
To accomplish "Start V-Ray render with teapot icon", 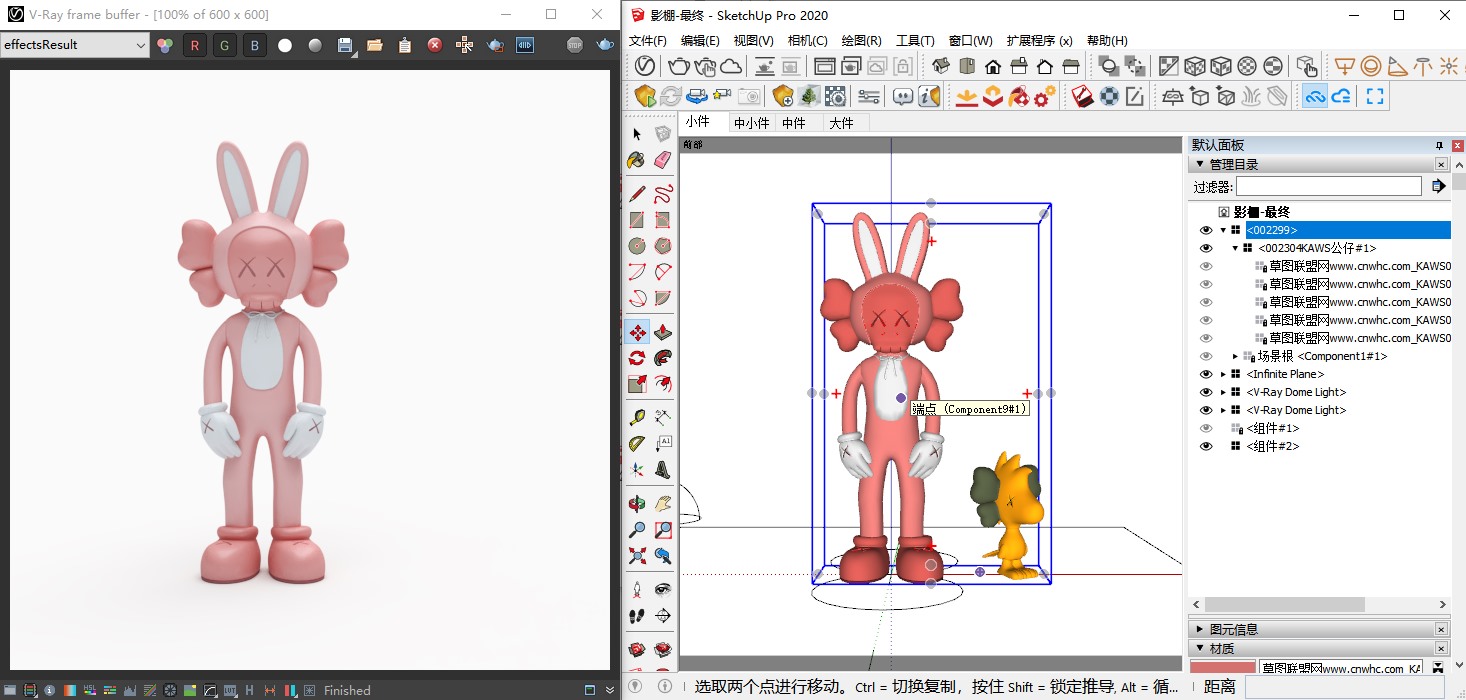I will tap(679, 66).
